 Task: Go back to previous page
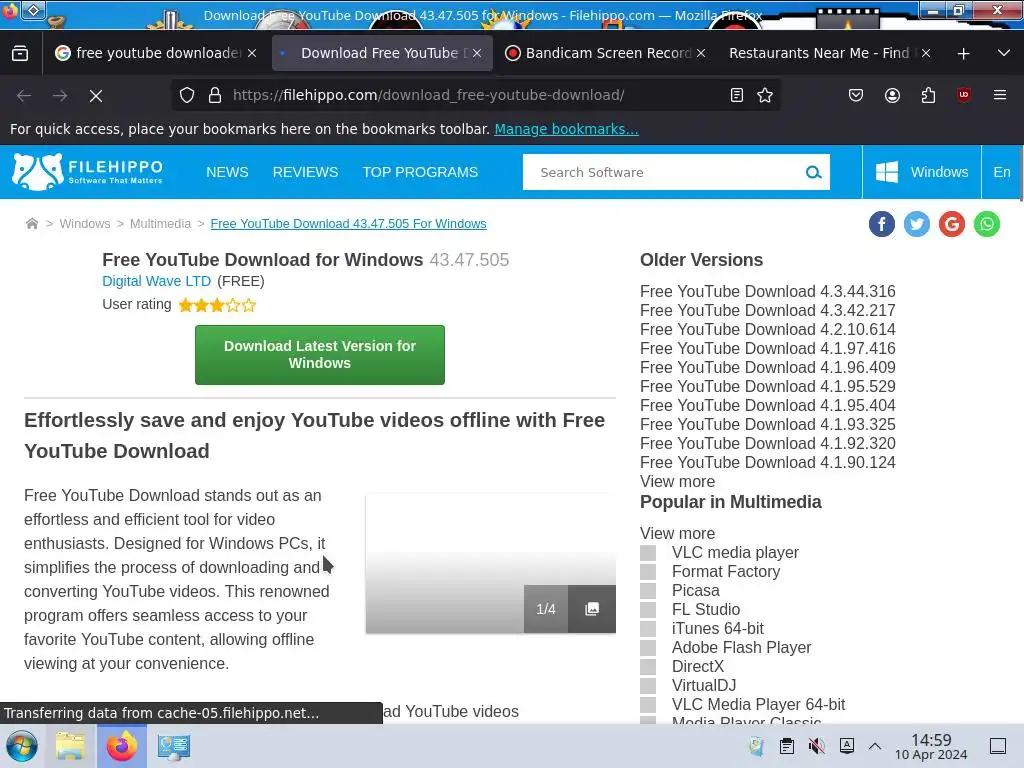point(24,96)
